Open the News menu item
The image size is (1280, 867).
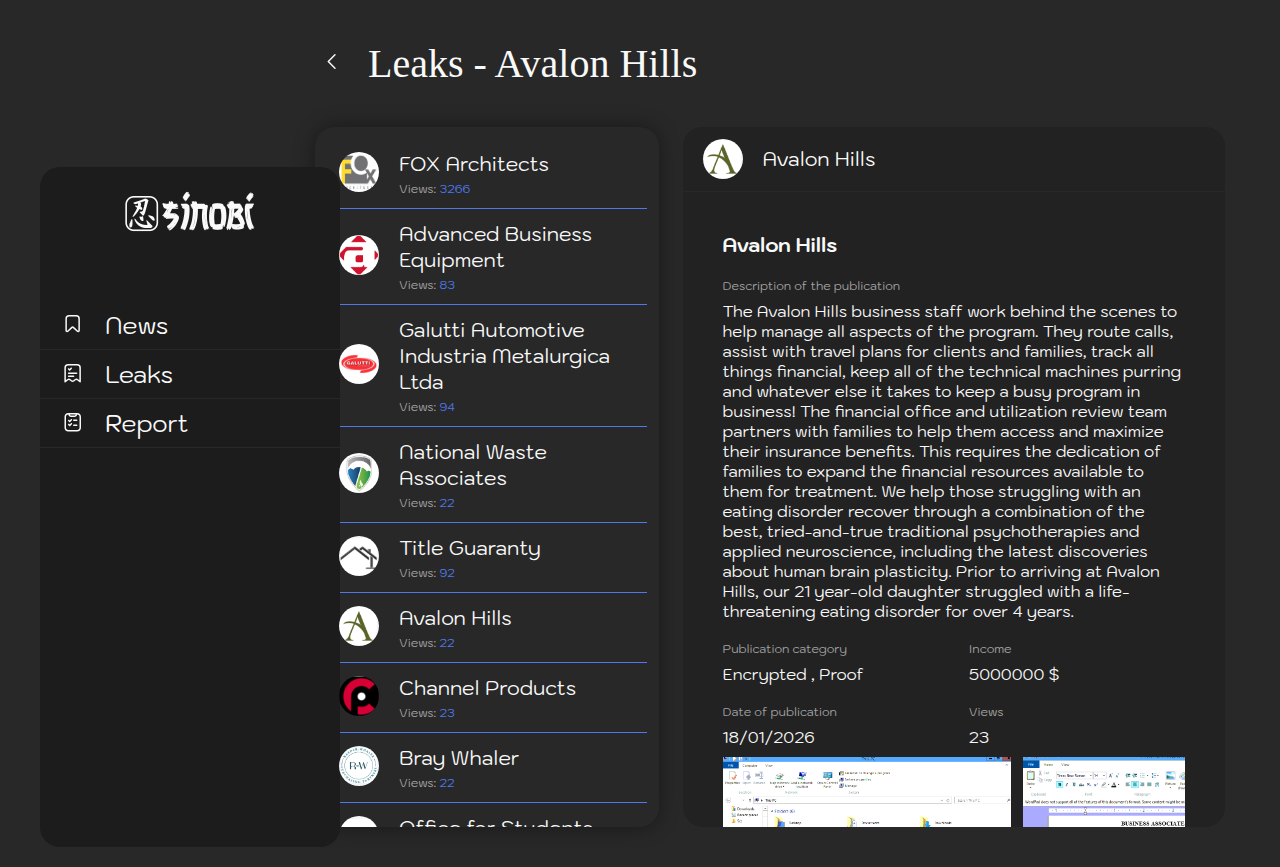137,326
